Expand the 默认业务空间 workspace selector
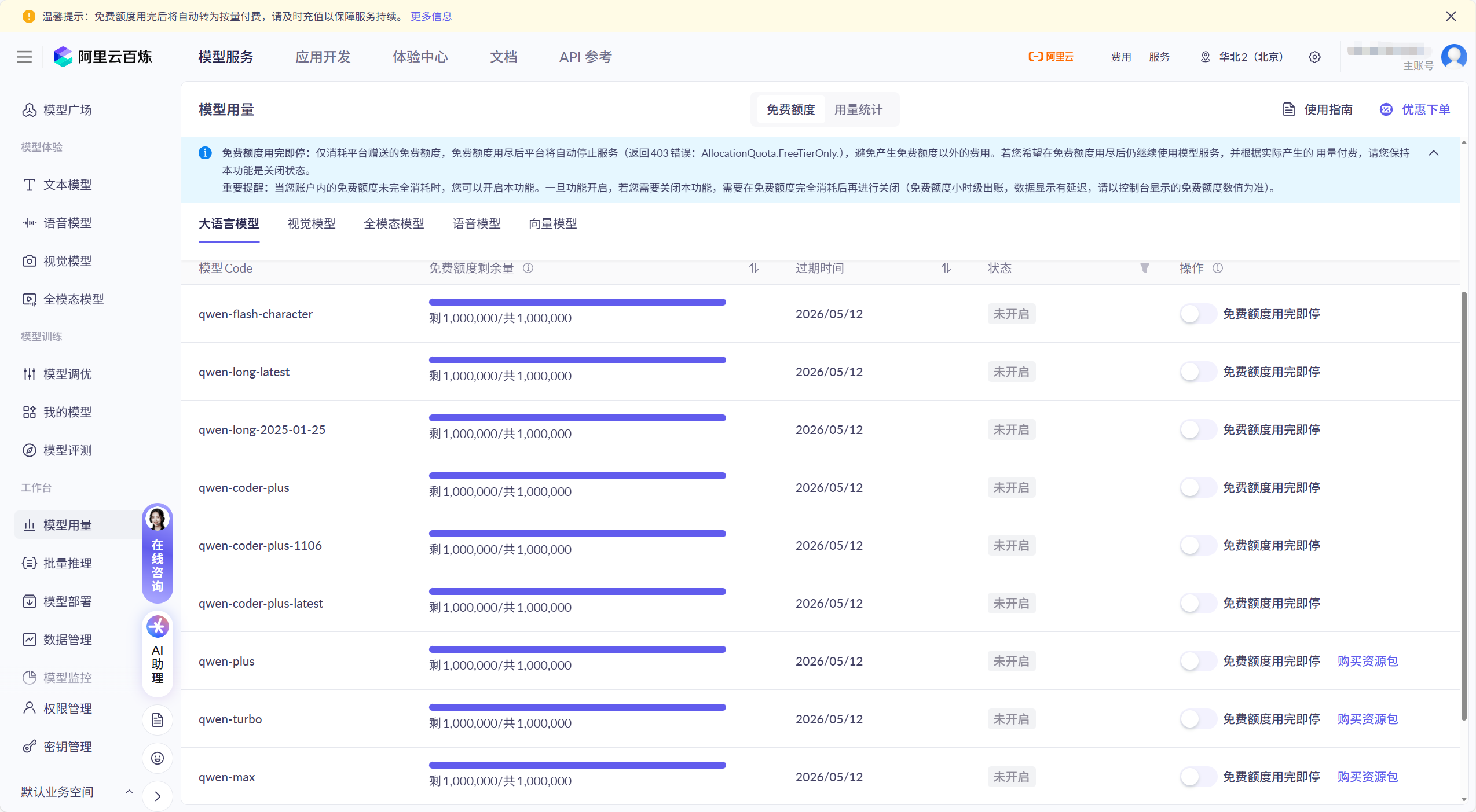The width and height of the screenshot is (1476, 812). (78, 791)
